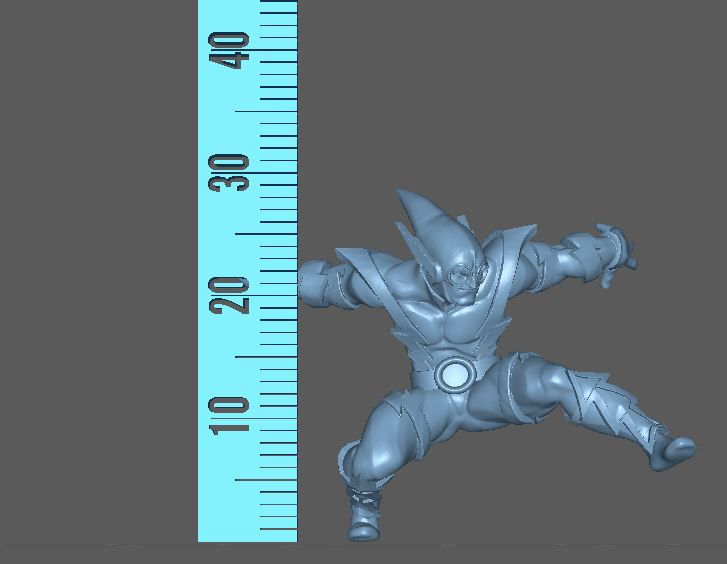Select the foot of the extended leg
The image size is (727, 564).
coord(673,452)
